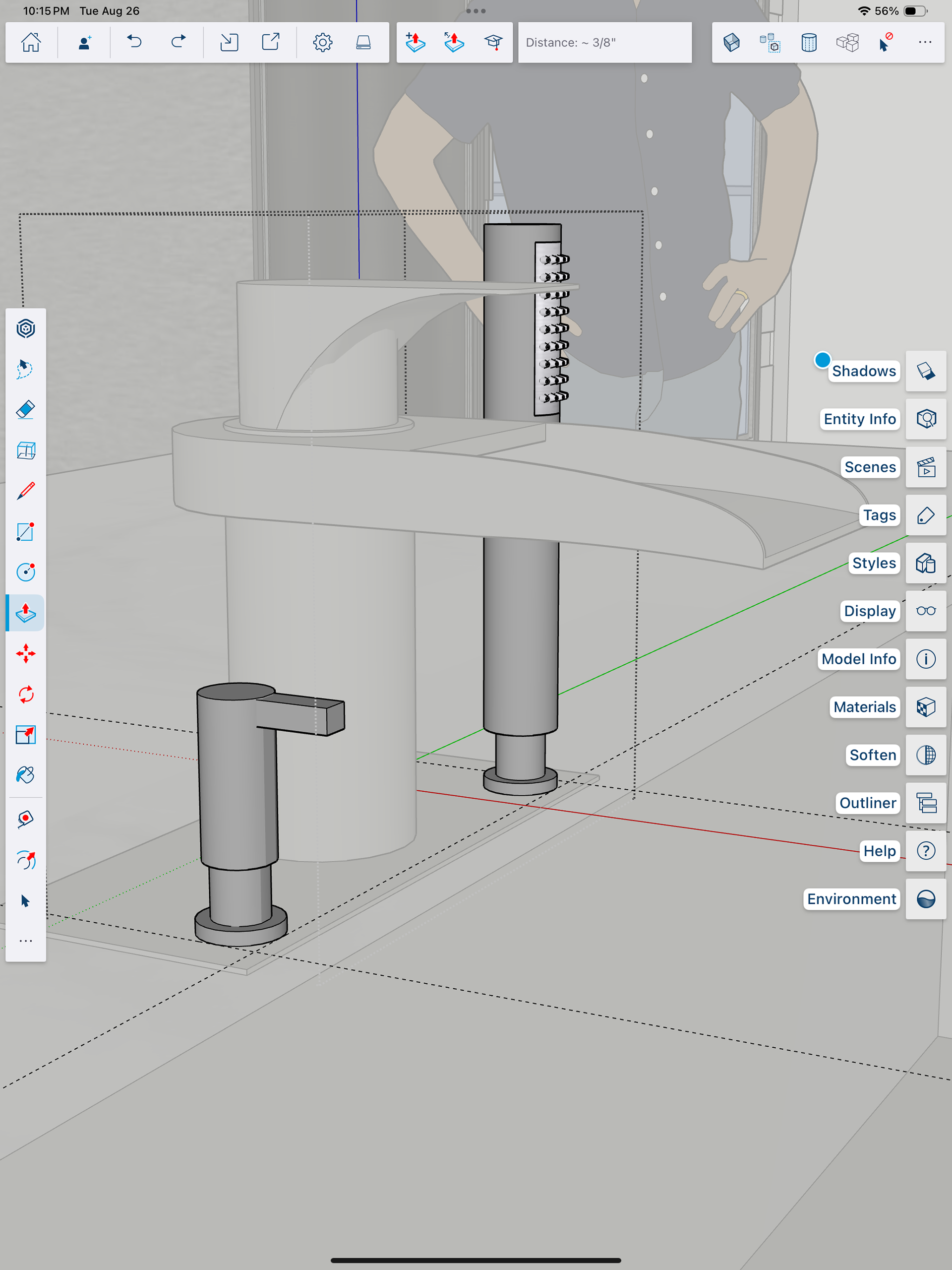Select the Move tool with red arrows
The width and height of the screenshot is (952, 1270).
point(26,653)
